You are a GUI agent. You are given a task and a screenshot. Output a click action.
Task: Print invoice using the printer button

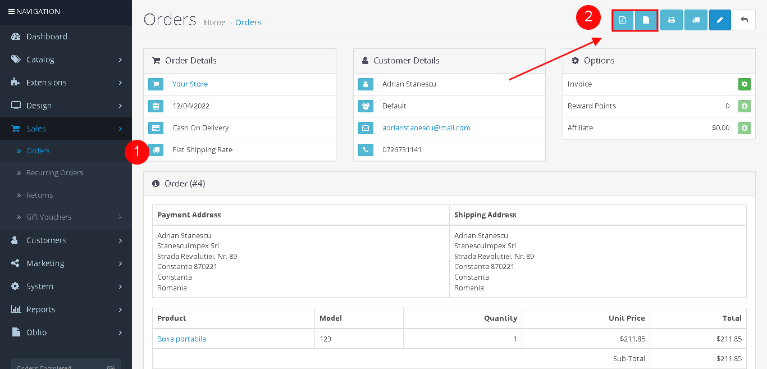(672, 20)
